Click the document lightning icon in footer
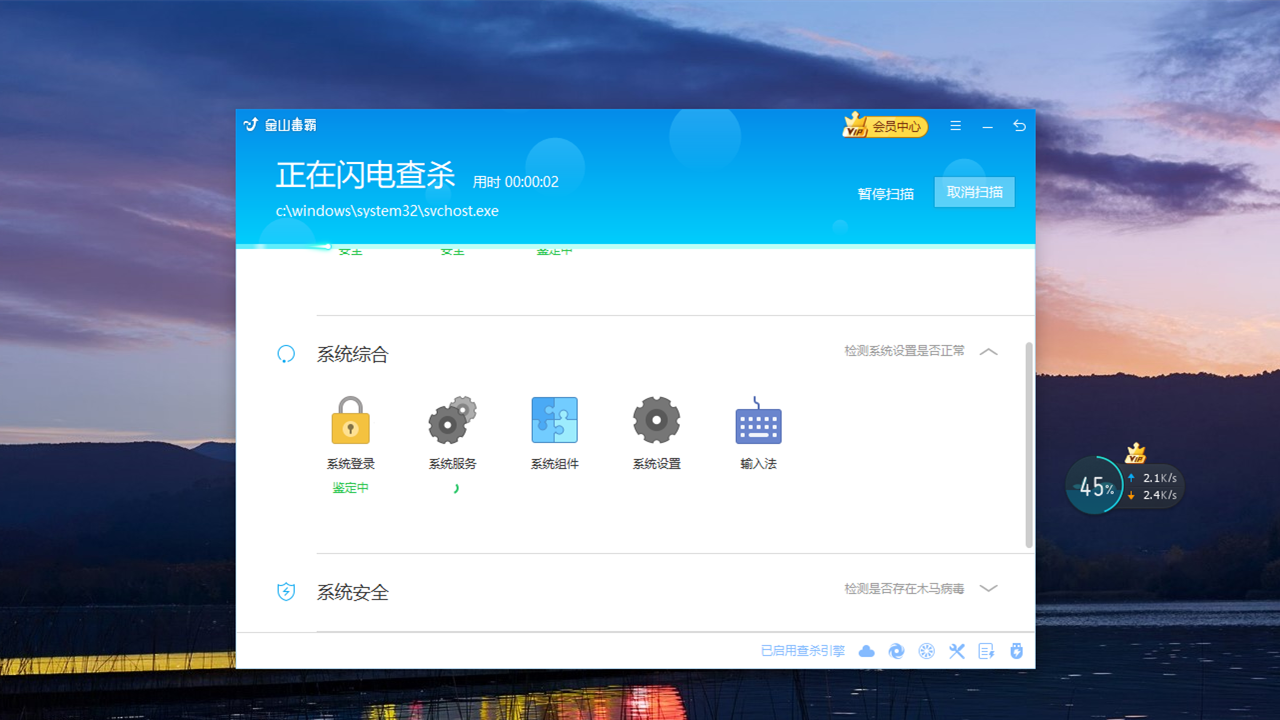This screenshot has width=1280, height=720. coord(987,651)
